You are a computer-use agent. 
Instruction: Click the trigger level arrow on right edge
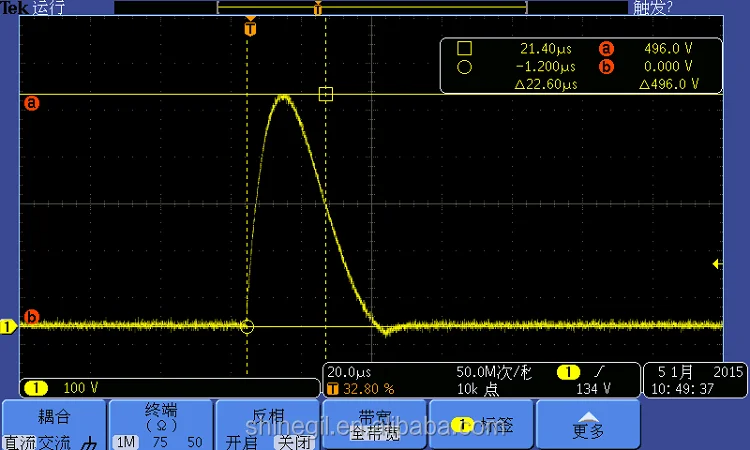point(716,264)
